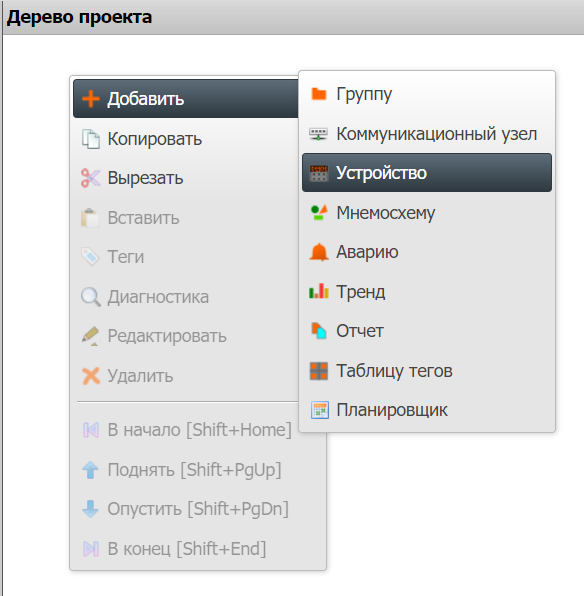
Task: Click the scissors icon for Вырезать
Action: (90, 178)
